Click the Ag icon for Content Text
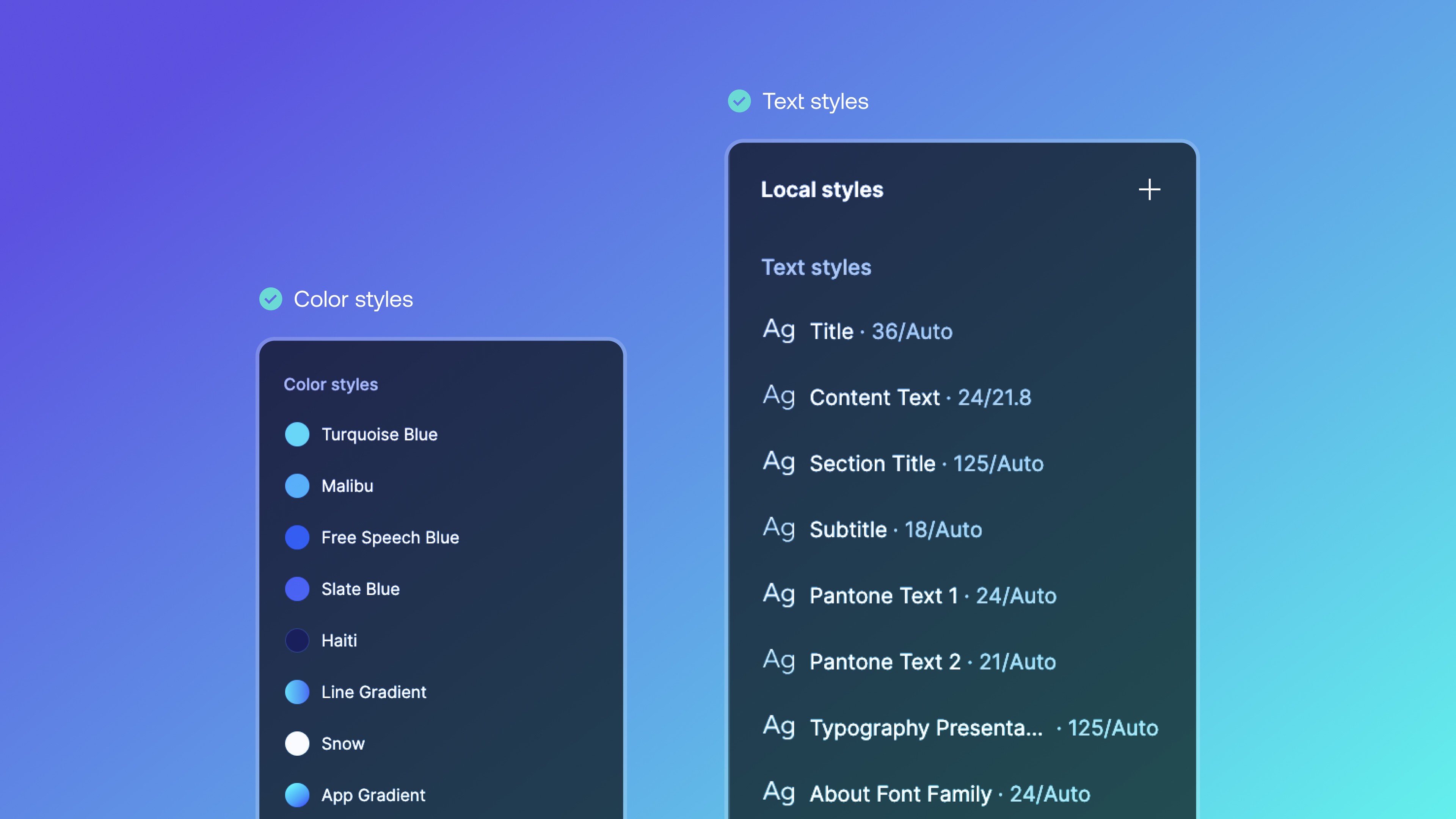This screenshot has height=819, width=1456. tap(778, 396)
